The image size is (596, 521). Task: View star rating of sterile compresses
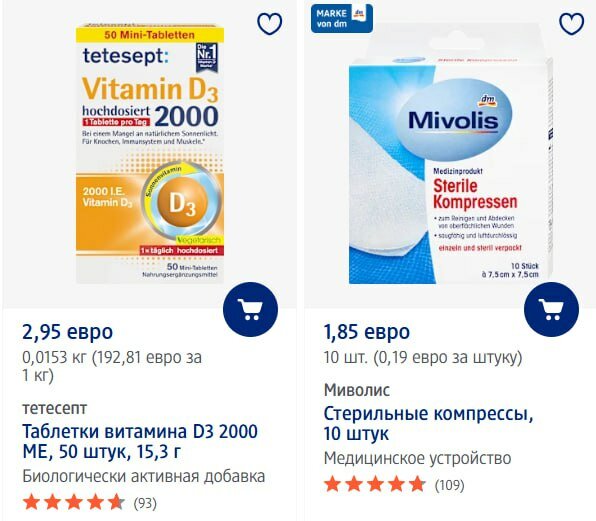375,485
